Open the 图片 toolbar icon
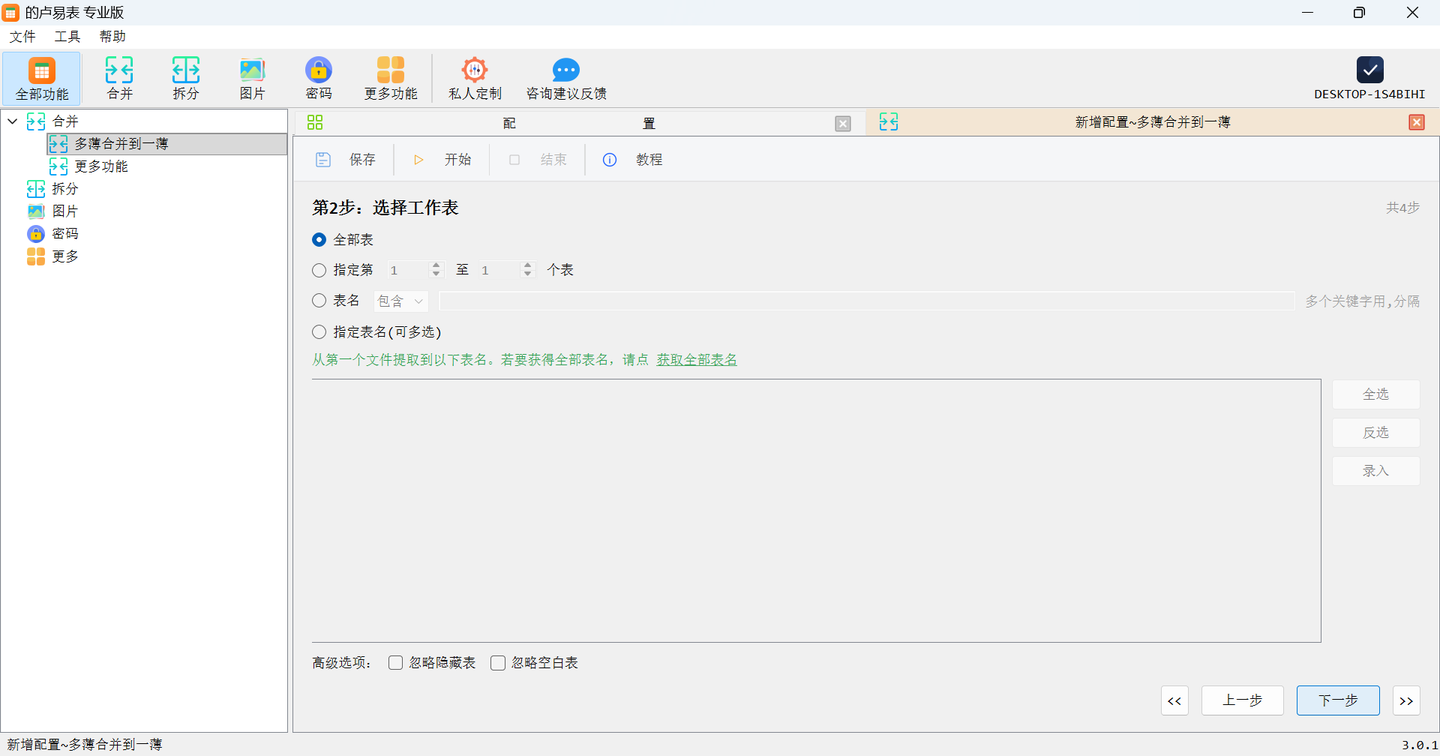Viewport: 1440px width, 756px height. tap(252, 70)
